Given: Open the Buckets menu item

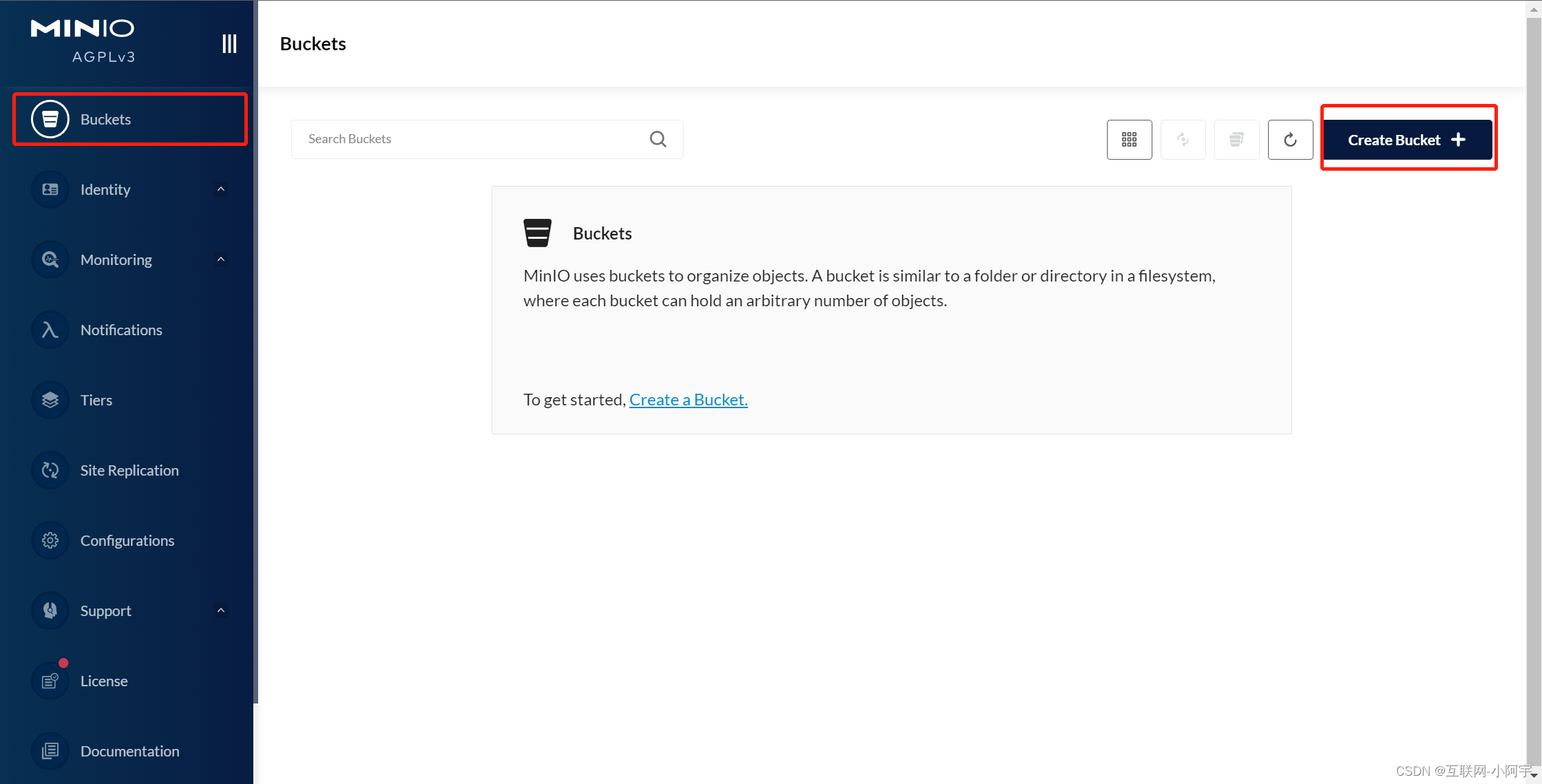Looking at the screenshot, I should tap(105, 119).
